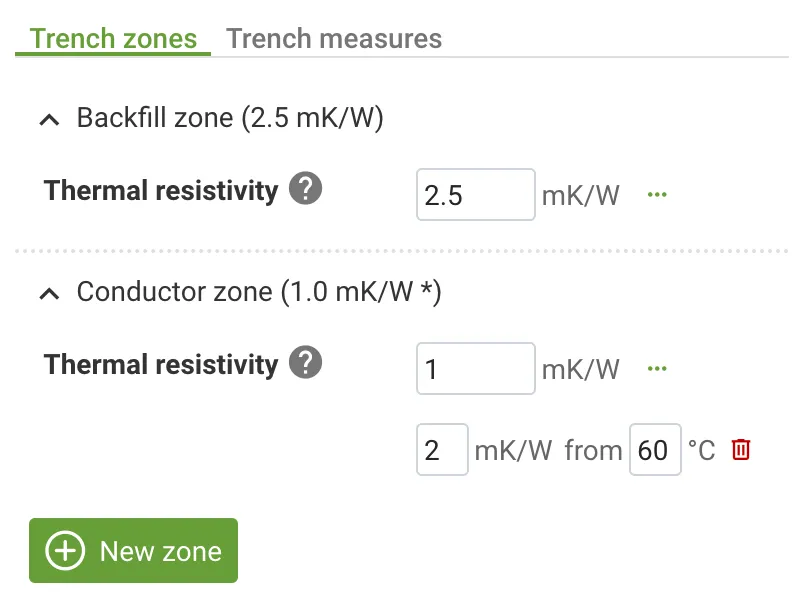Click the conductor resistivity field showing 1
This screenshot has width=806, height=616.
475,368
